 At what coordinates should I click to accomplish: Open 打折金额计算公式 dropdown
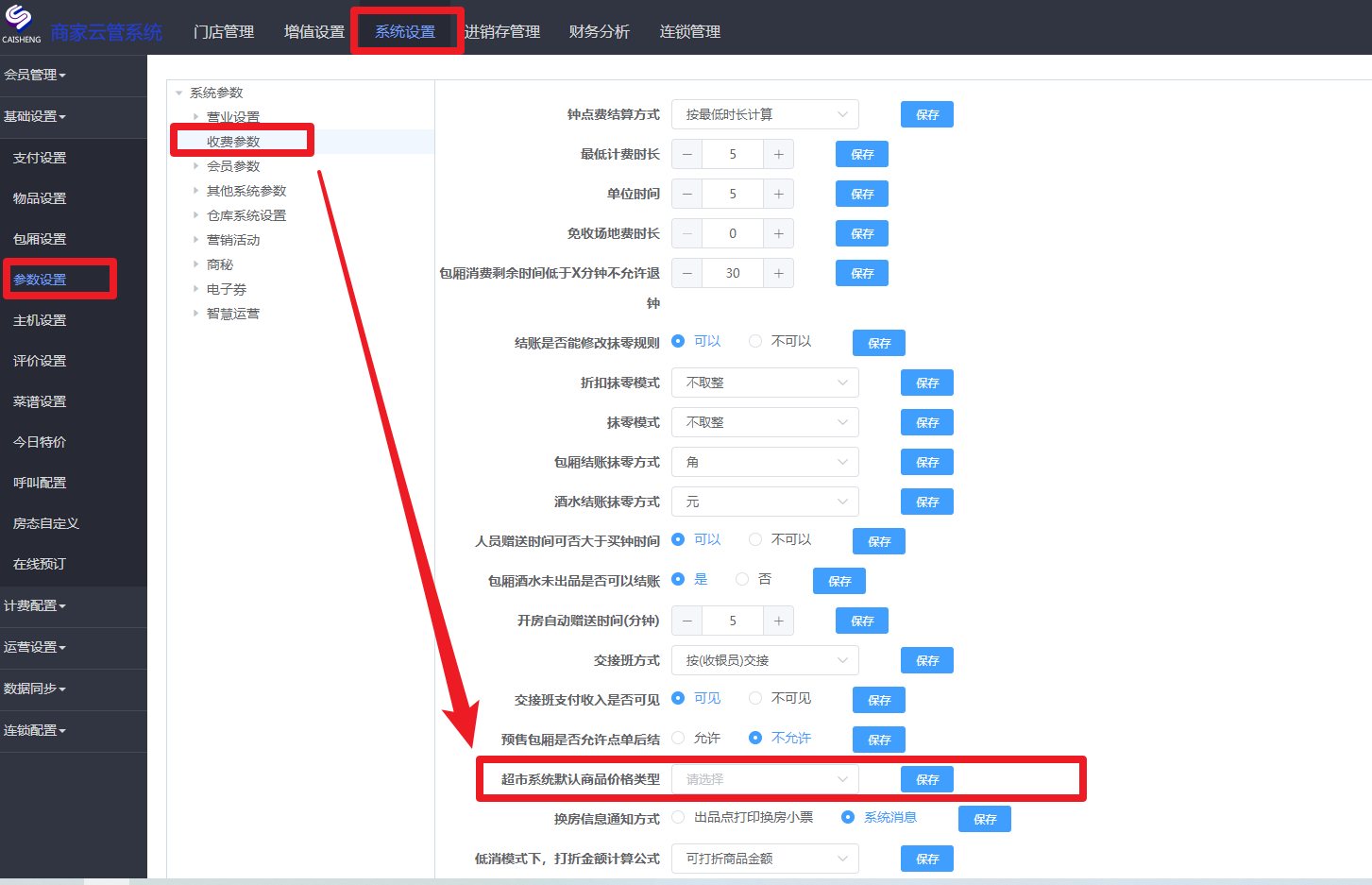click(x=765, y=859)
